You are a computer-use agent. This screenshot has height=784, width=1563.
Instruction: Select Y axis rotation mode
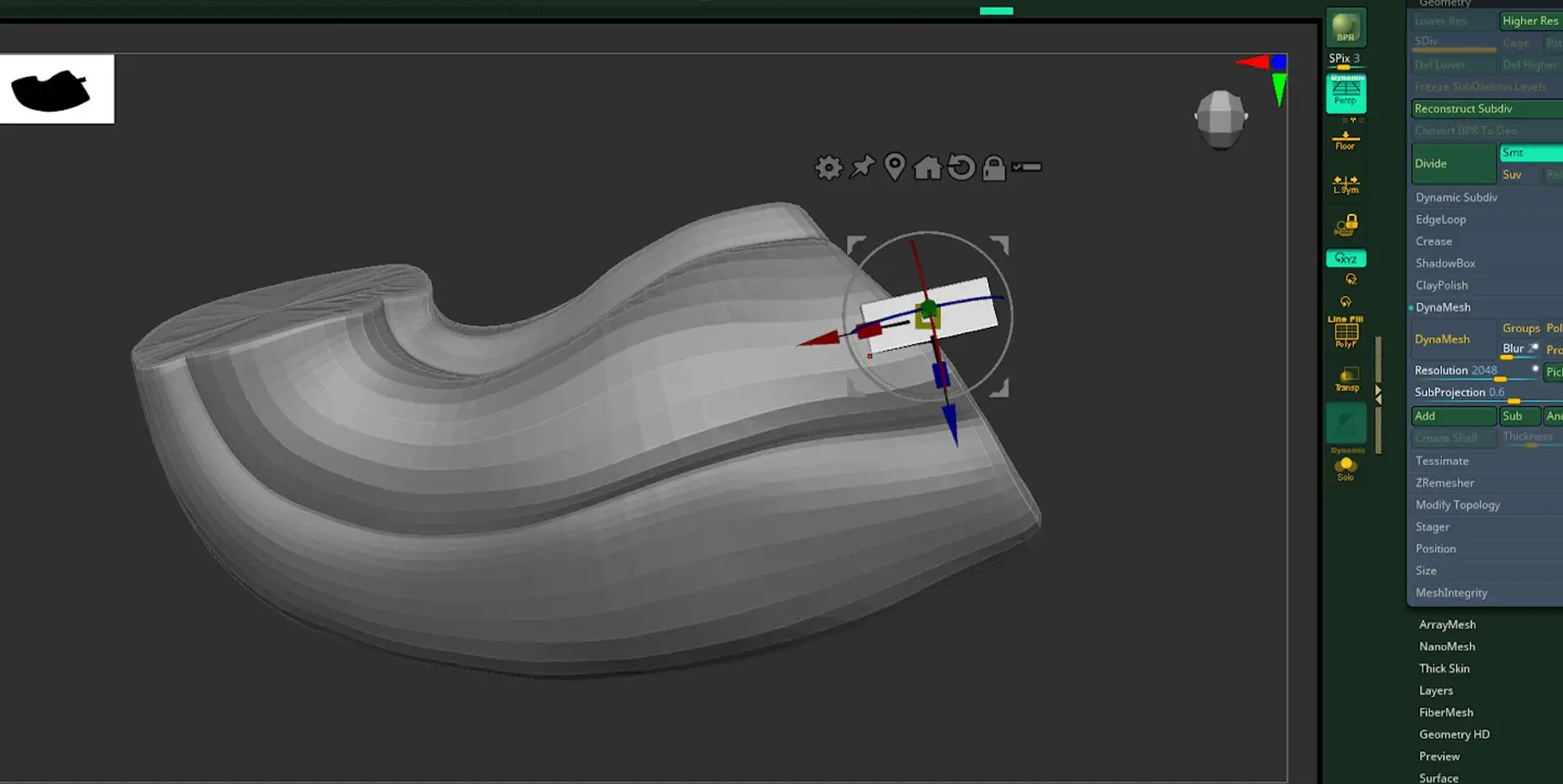[1346, 302]
